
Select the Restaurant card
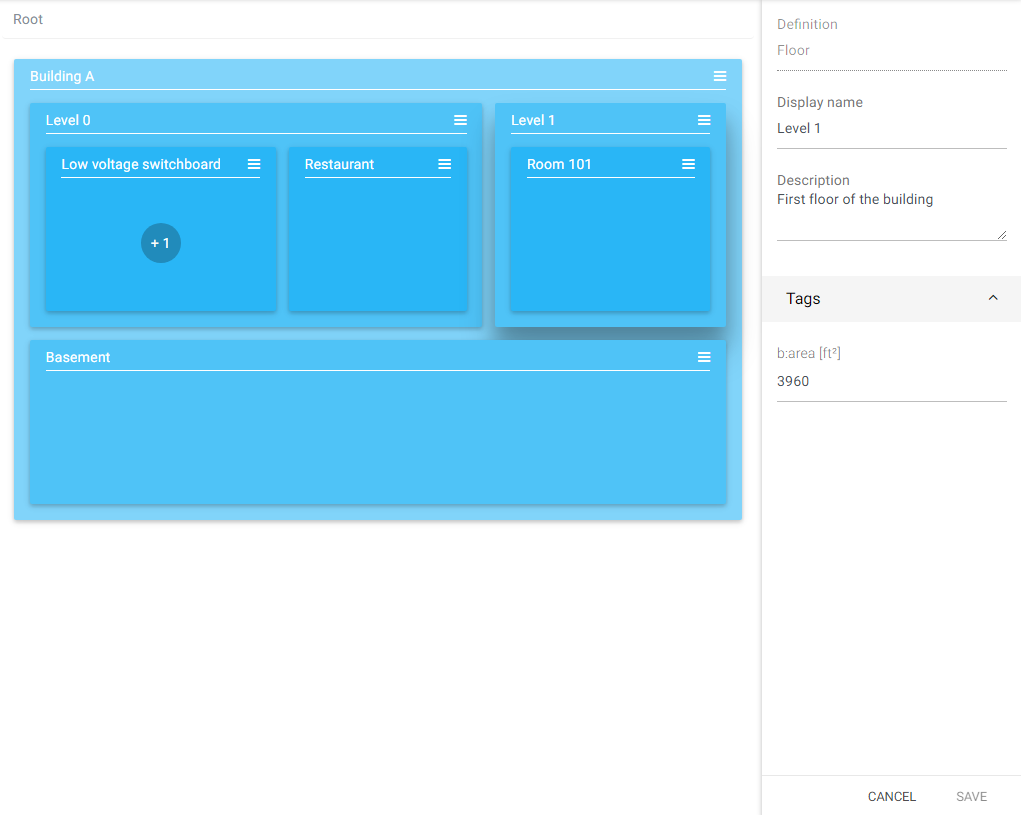(x=377, y=245)
